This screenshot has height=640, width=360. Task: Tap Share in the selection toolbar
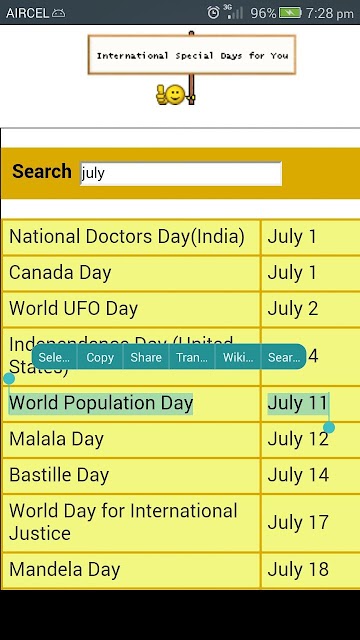146,357
